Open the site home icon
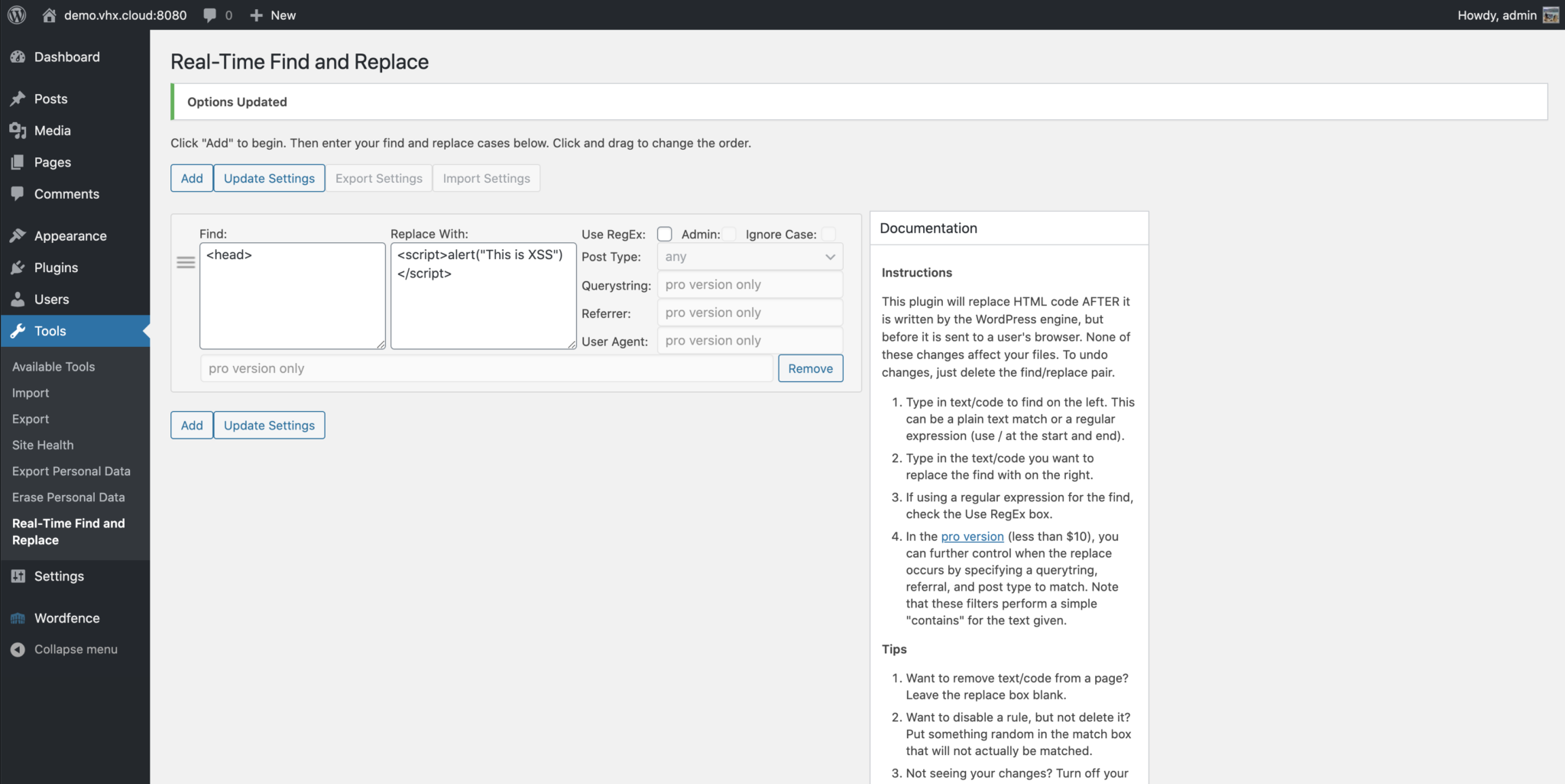Viewport: 1565px width, 784px height. (x=50, y=15)
